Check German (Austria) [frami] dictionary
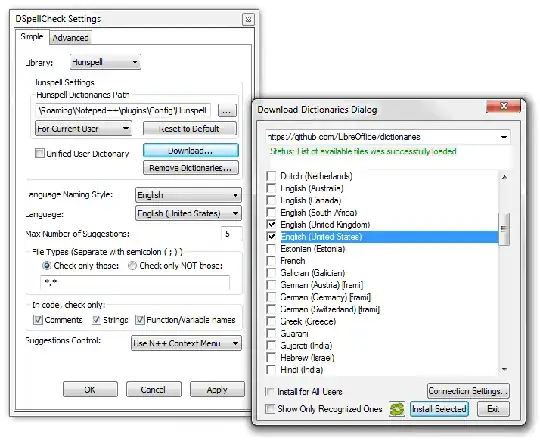Screen dimensions: 540x441 point(271,285)
